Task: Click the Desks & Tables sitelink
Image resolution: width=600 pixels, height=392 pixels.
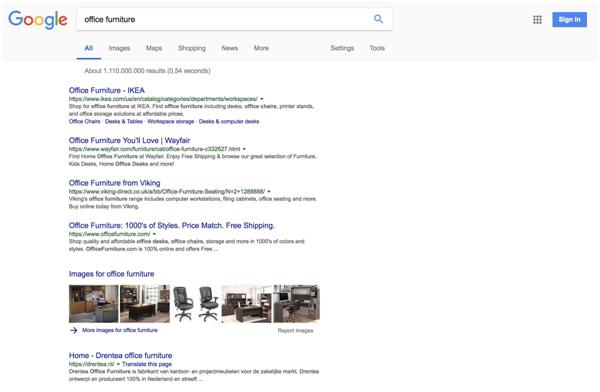Action: pyautogui.click(x=124, y=121)
